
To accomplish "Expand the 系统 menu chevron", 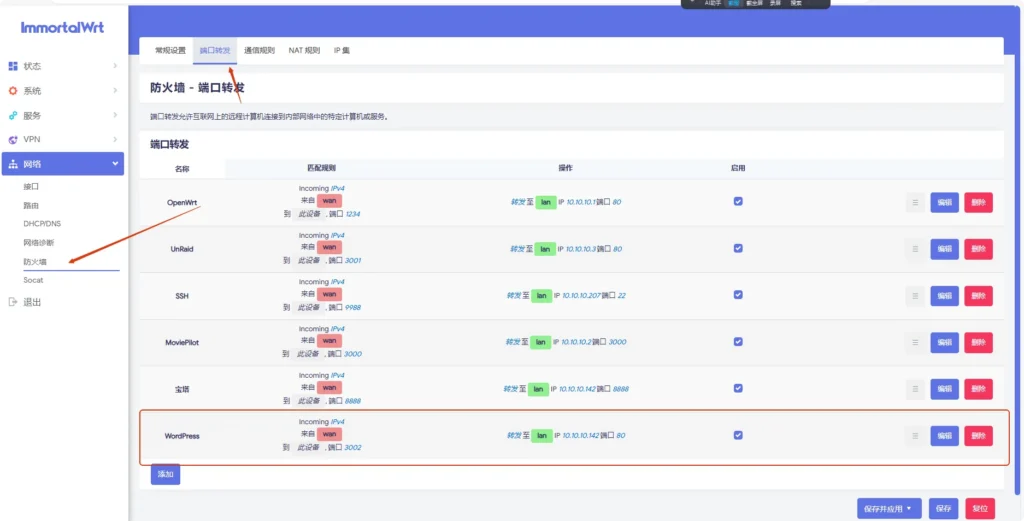I will 115,90.
